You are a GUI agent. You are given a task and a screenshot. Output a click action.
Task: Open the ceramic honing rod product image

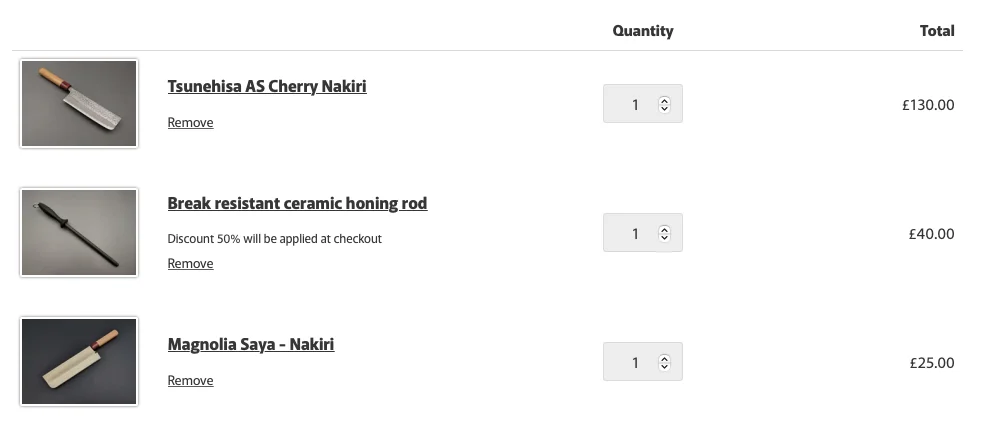[x=79, y=232]
